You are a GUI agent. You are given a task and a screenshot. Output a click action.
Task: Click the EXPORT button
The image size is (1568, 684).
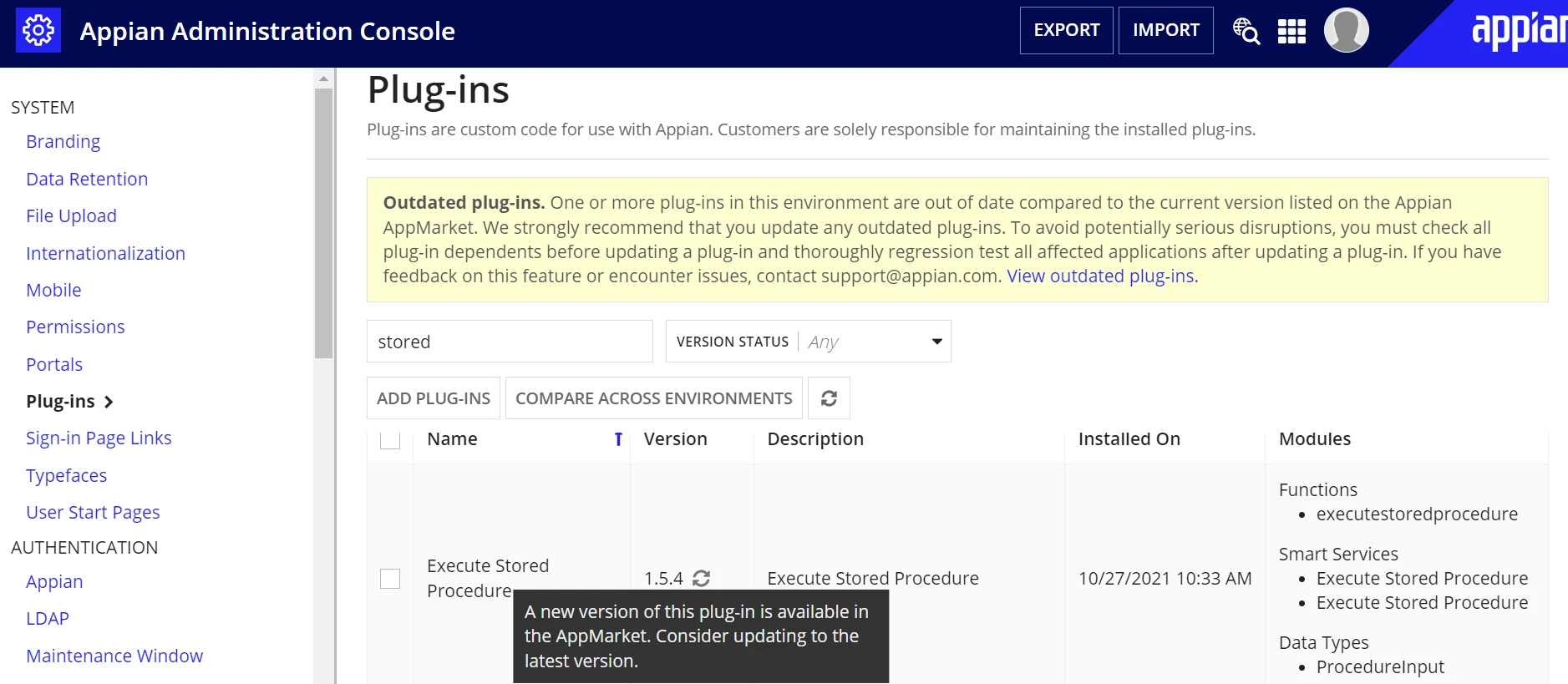(x=1067, y=30)
